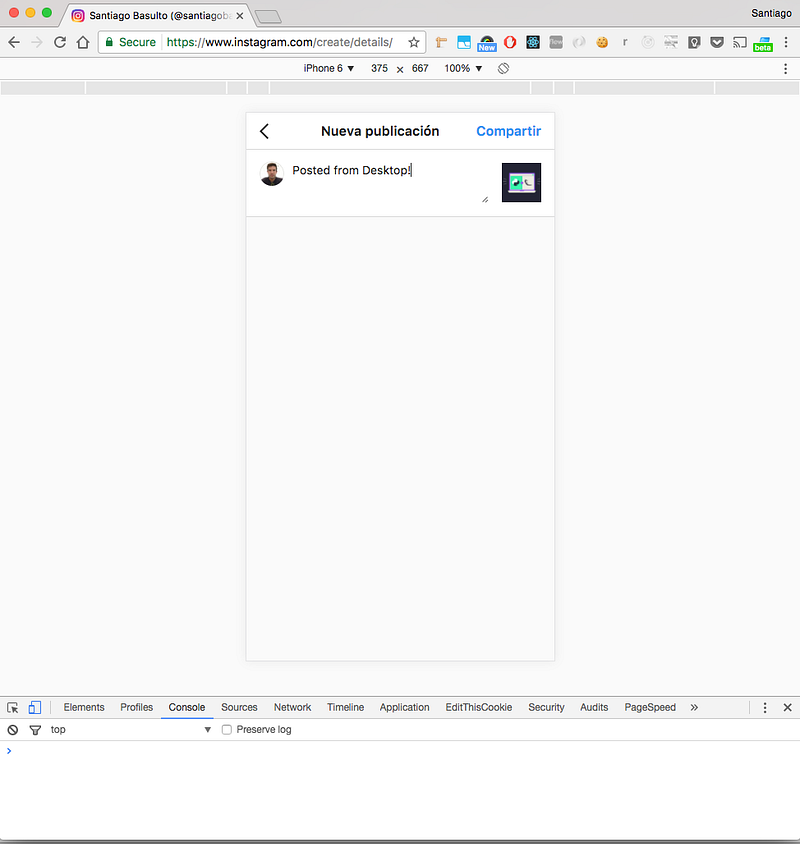Click the browser home icon
800x844 pixels.
(x=83, y=42)
